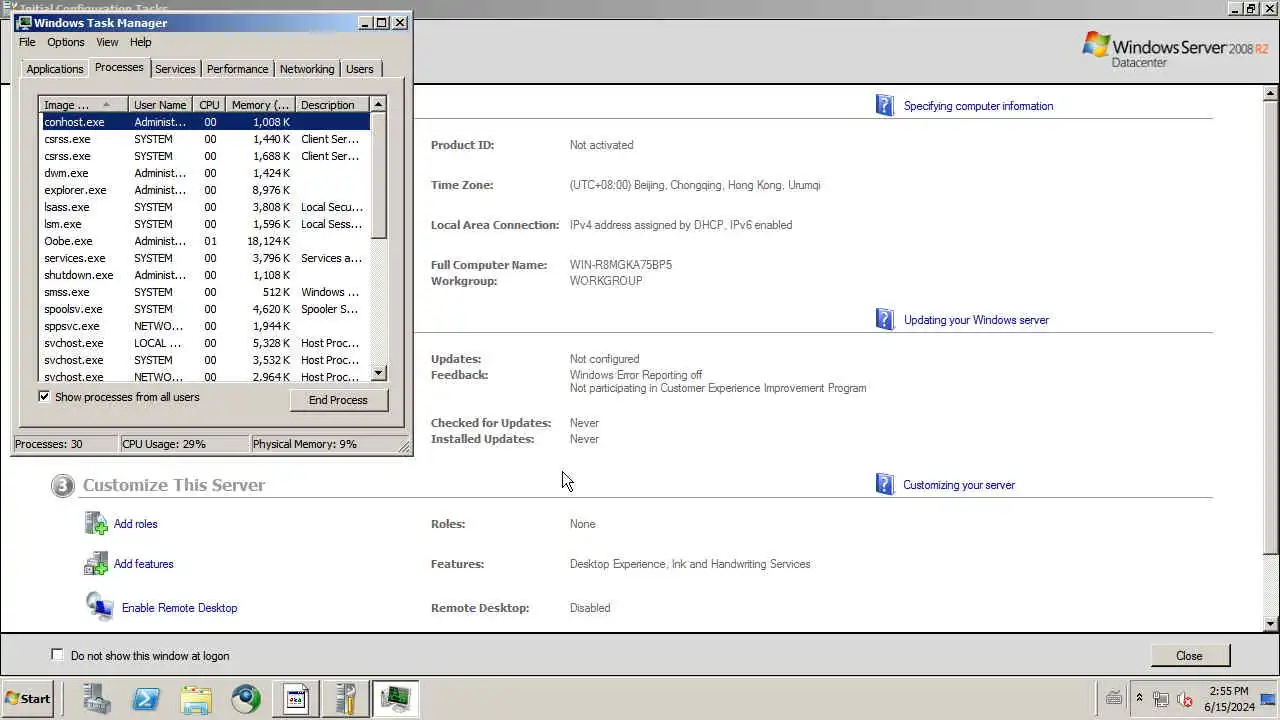Switch to the document window taskbar button
This screenshot has height=720, width=1280.
296,698
